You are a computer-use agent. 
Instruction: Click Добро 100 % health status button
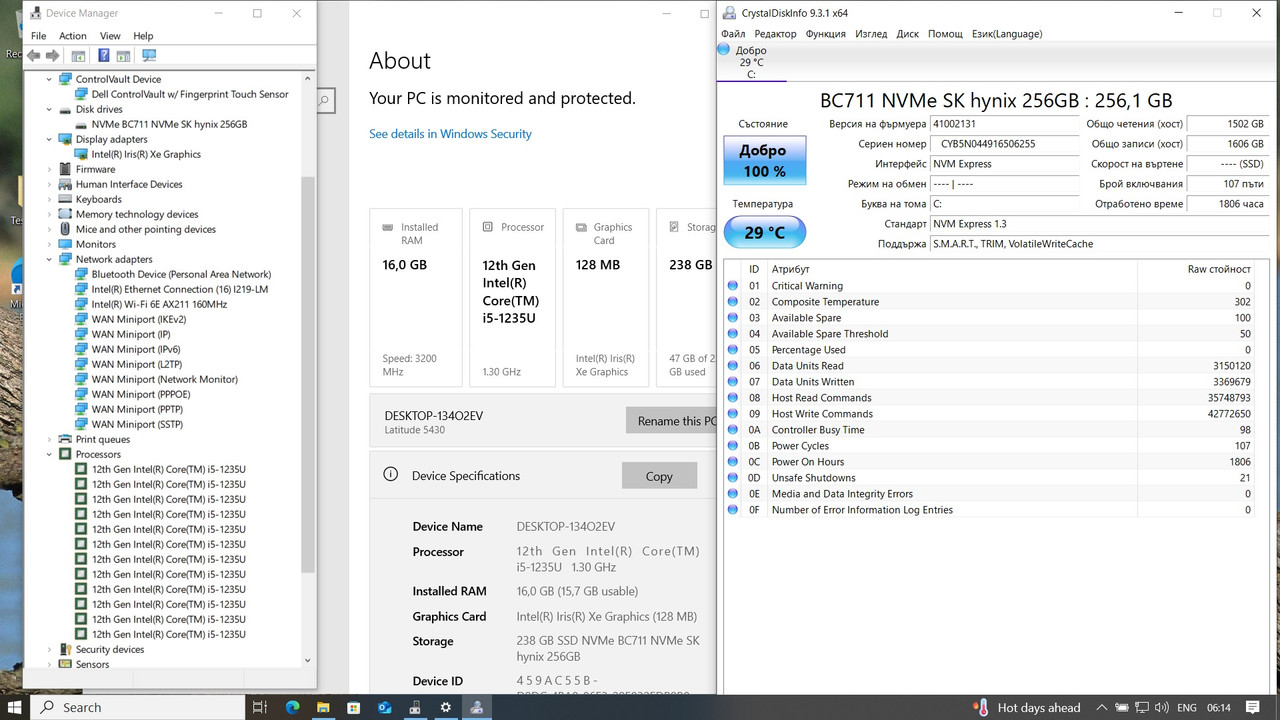(x=763, y=161)
